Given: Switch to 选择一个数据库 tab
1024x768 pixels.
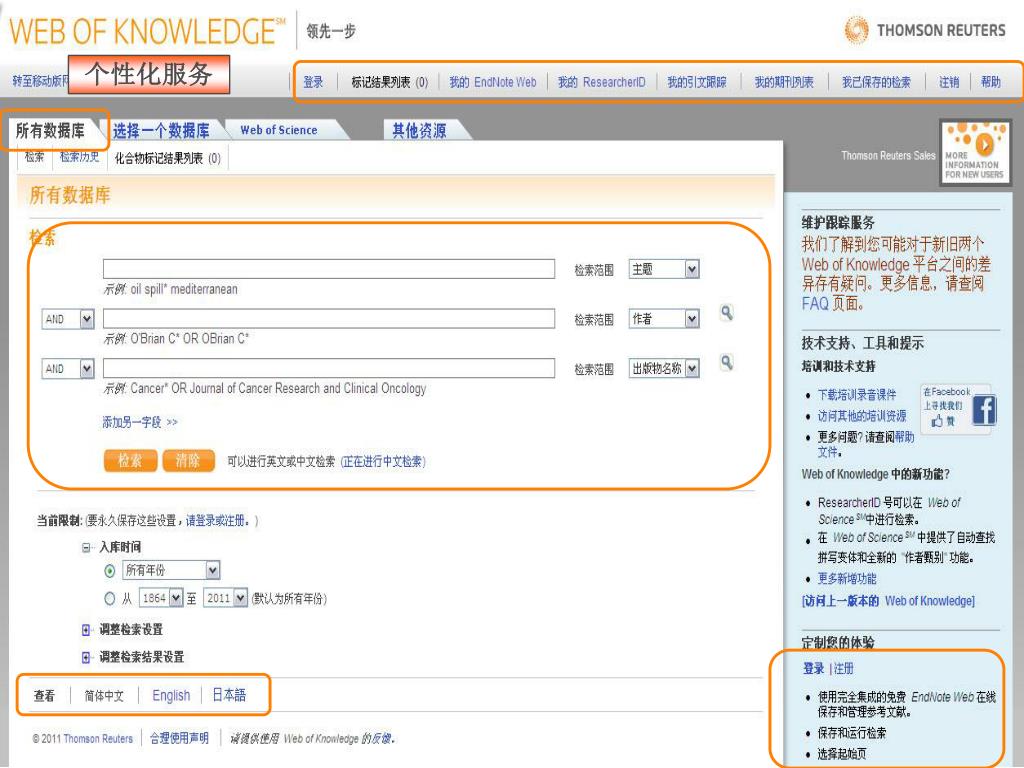Looking at the screenshot, I should coord(161,131).
